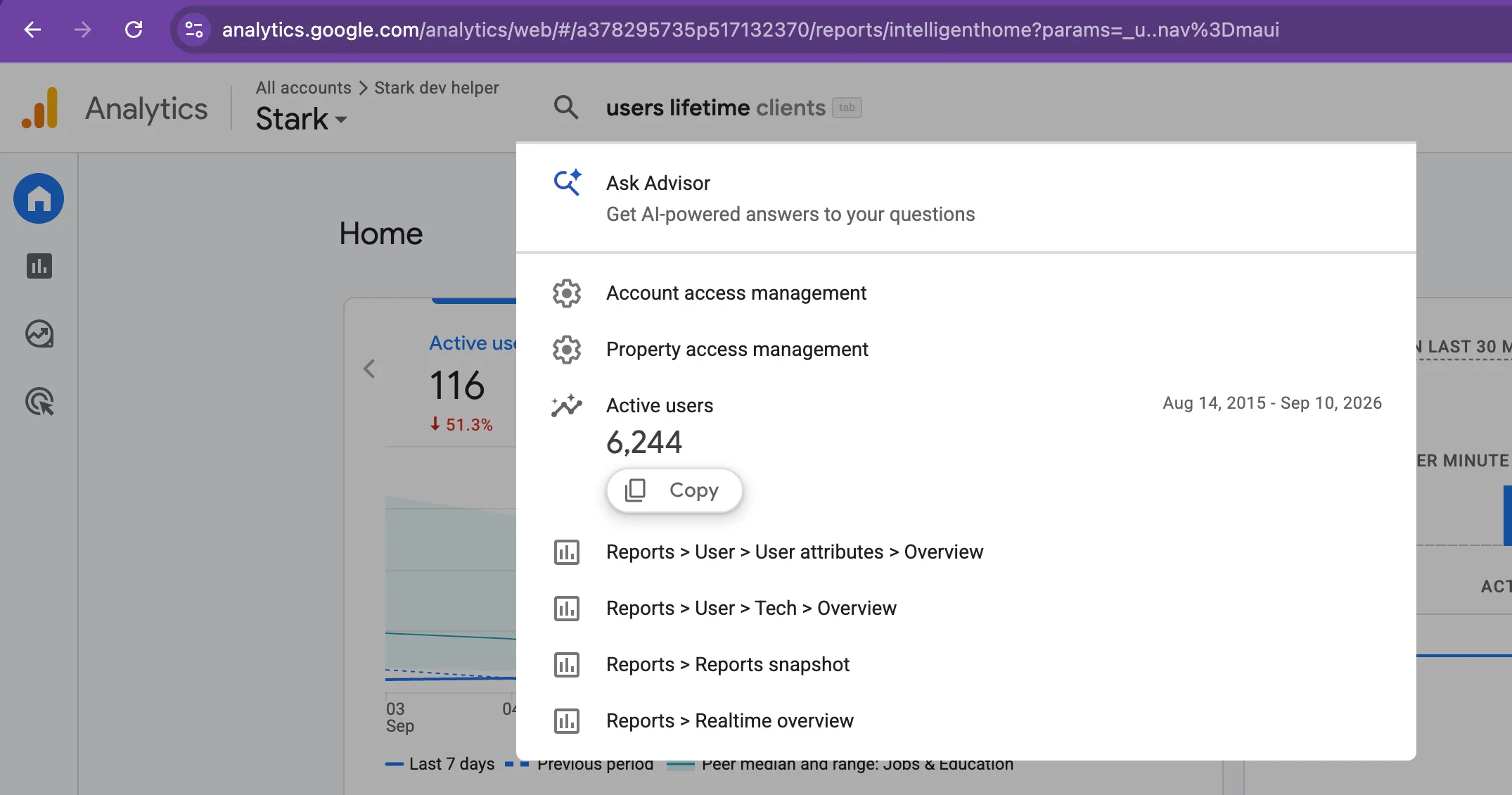Open Reports > Reports snapshot result
Screen dimensions: 1512x795
click(x=966, y=665)
